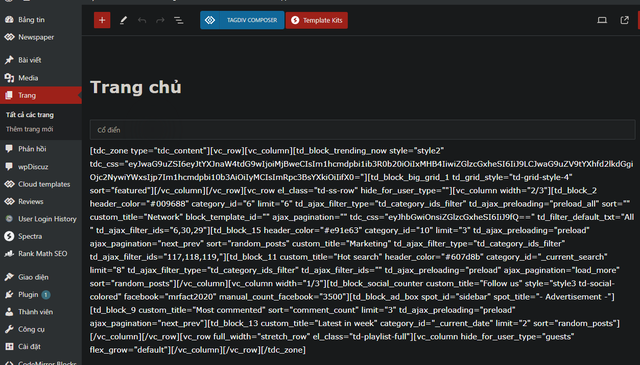640x365 pixels.
Task: Click the Bảng tin dashboard icon
Action: 9,20
